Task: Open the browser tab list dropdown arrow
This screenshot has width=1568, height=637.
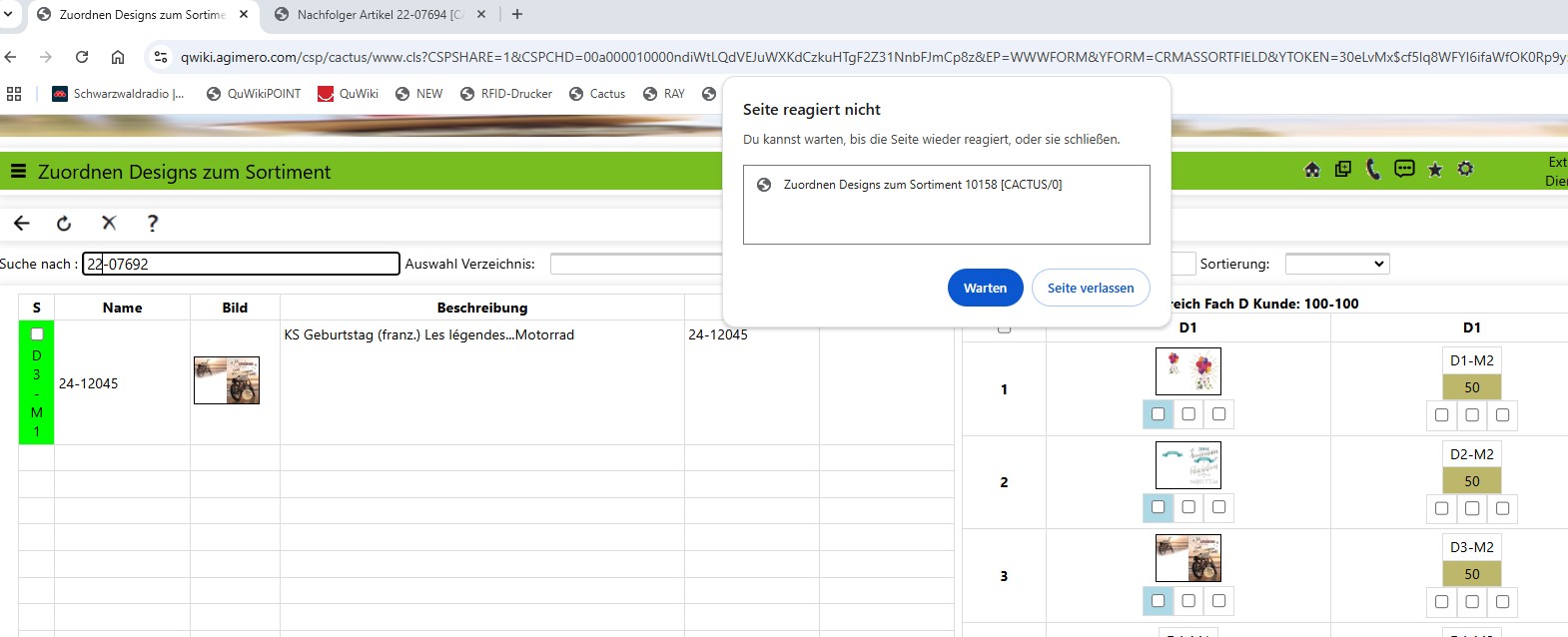Action: (9, 14)
